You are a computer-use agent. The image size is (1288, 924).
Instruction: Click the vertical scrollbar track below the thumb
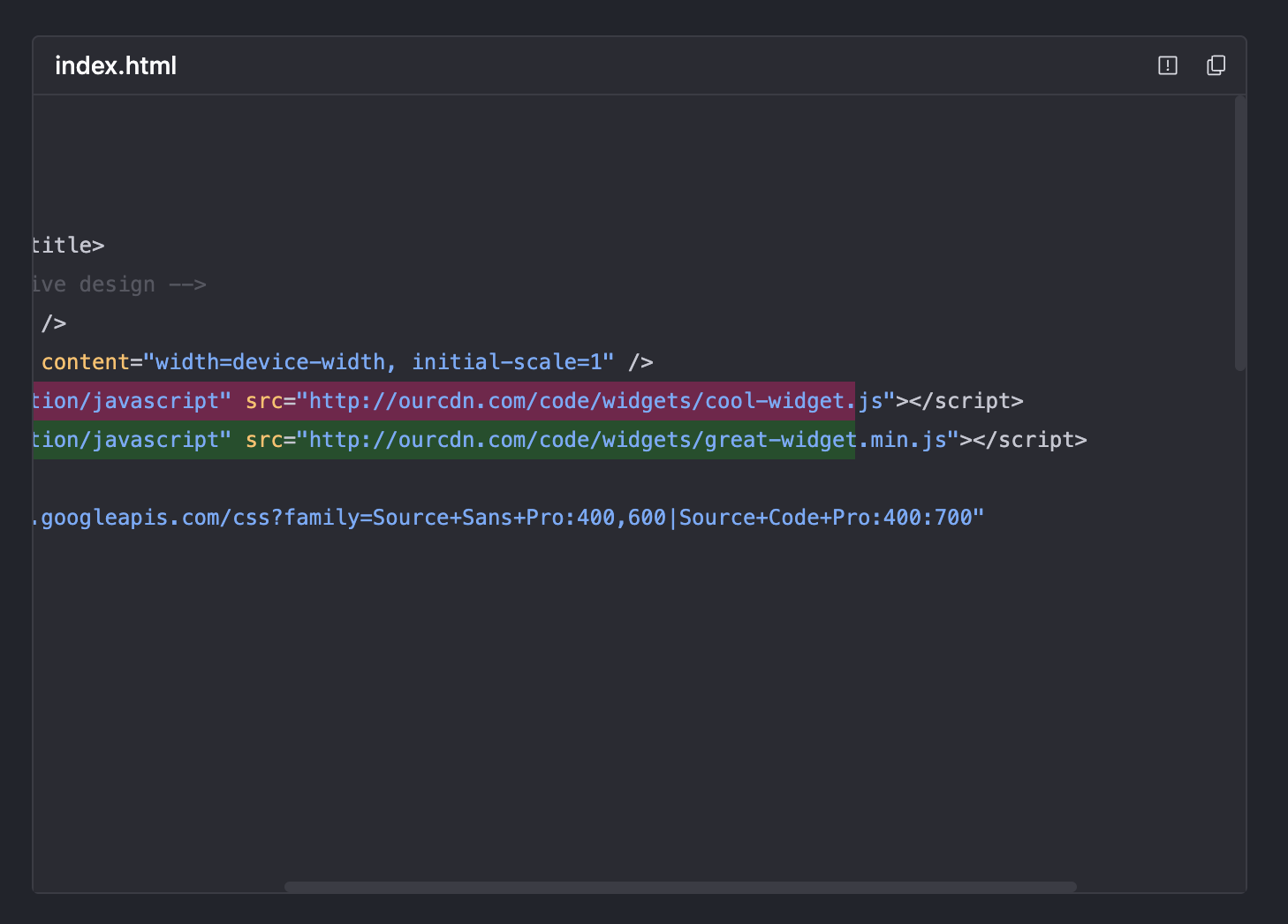[x=1239, y=618]
